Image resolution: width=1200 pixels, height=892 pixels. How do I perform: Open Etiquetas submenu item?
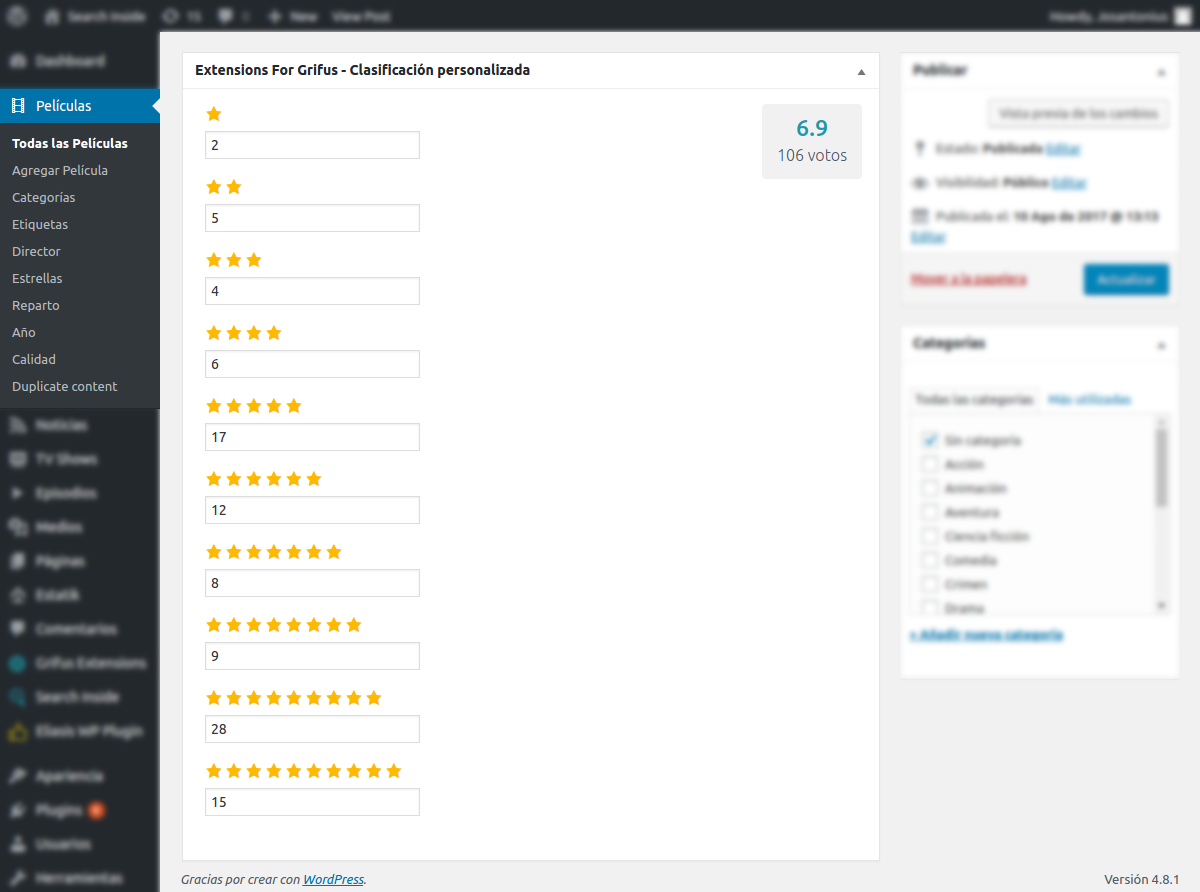[40, 224]
